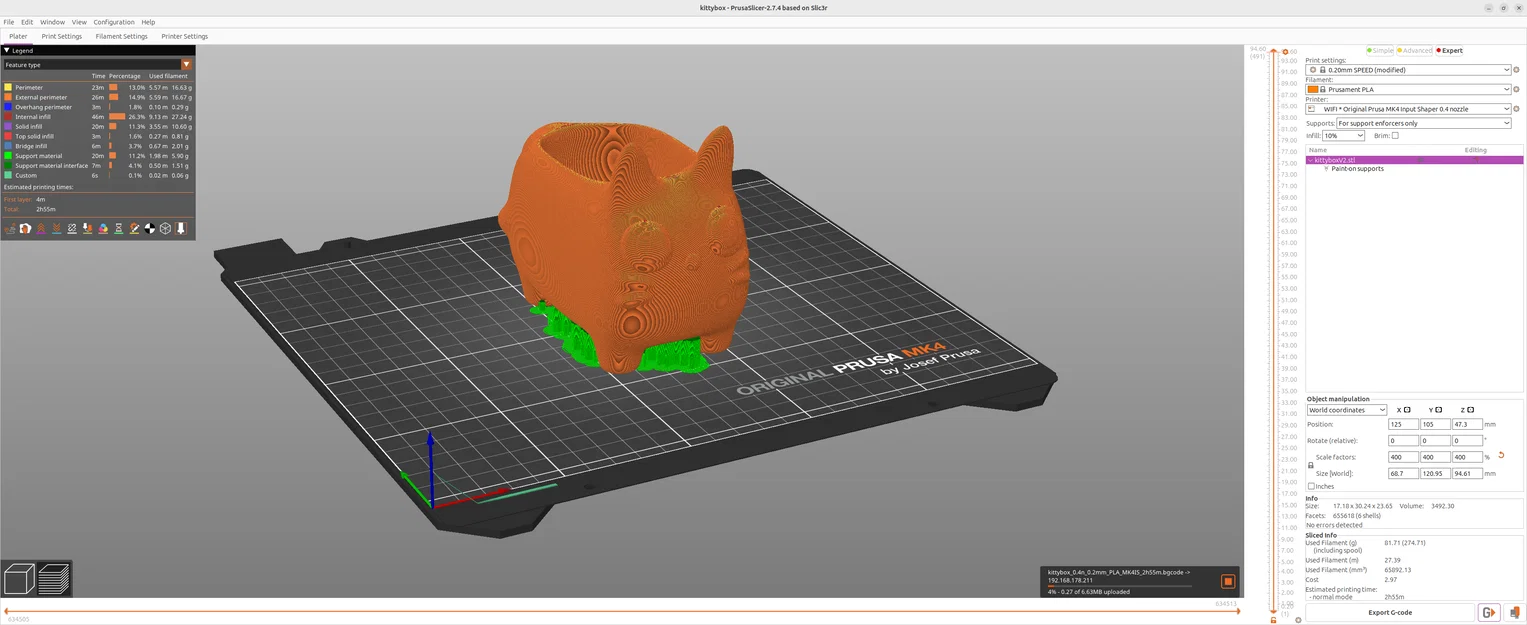Select Expert mode
Screen dimensions: 1527x625
click(1449, 50)
